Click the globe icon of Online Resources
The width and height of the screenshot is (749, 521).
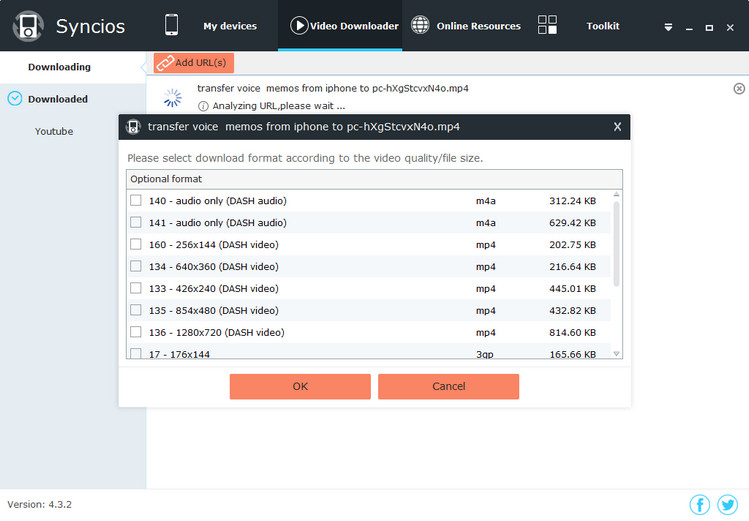(x=420, y=25)
